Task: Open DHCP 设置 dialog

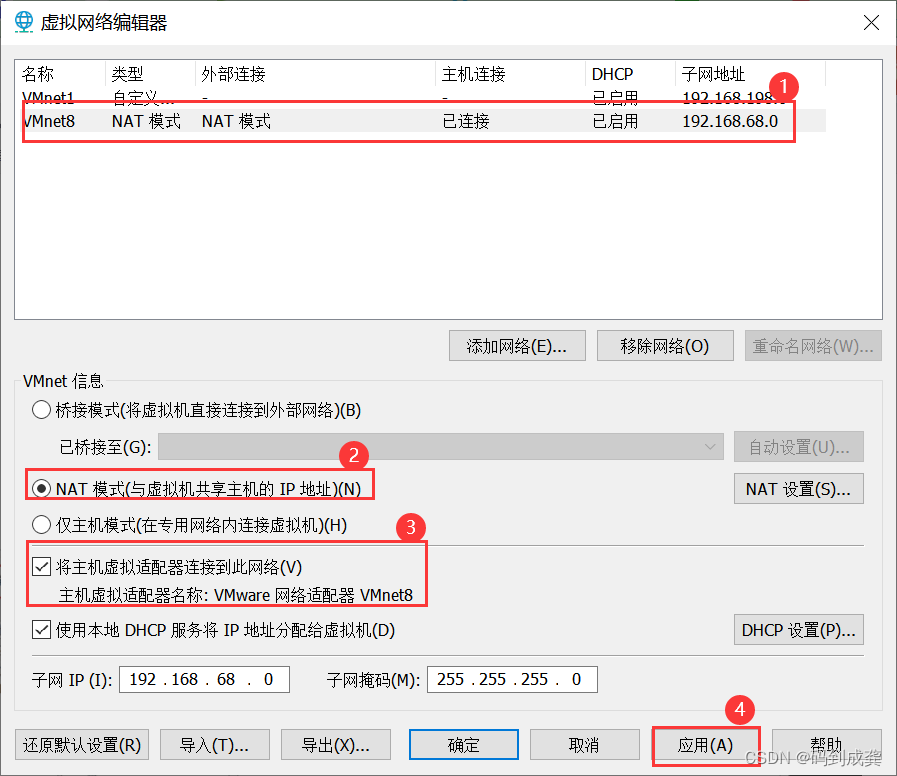Action: (x=798, y=630)
